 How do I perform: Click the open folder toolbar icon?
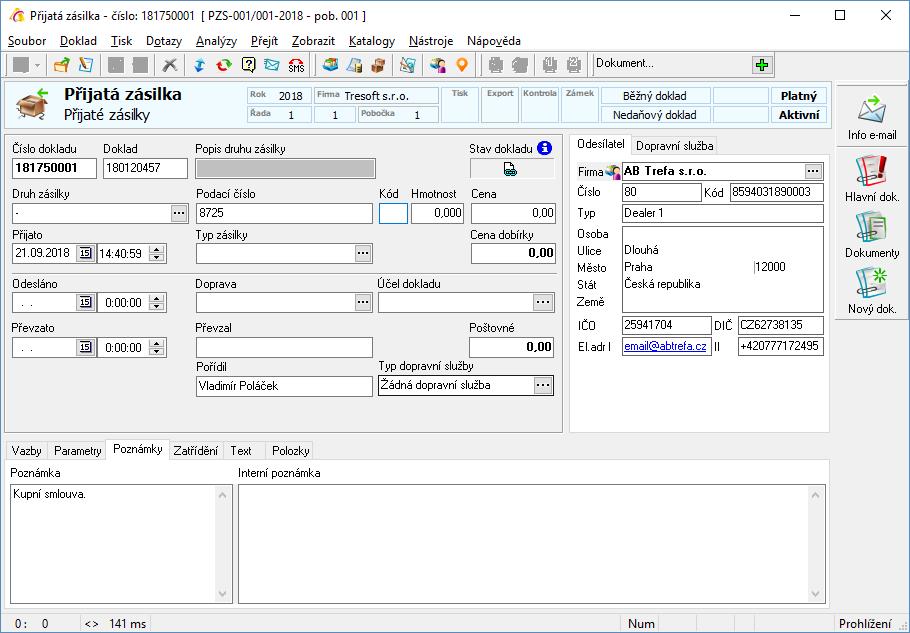pyautogui.click(x=61, y=64)
